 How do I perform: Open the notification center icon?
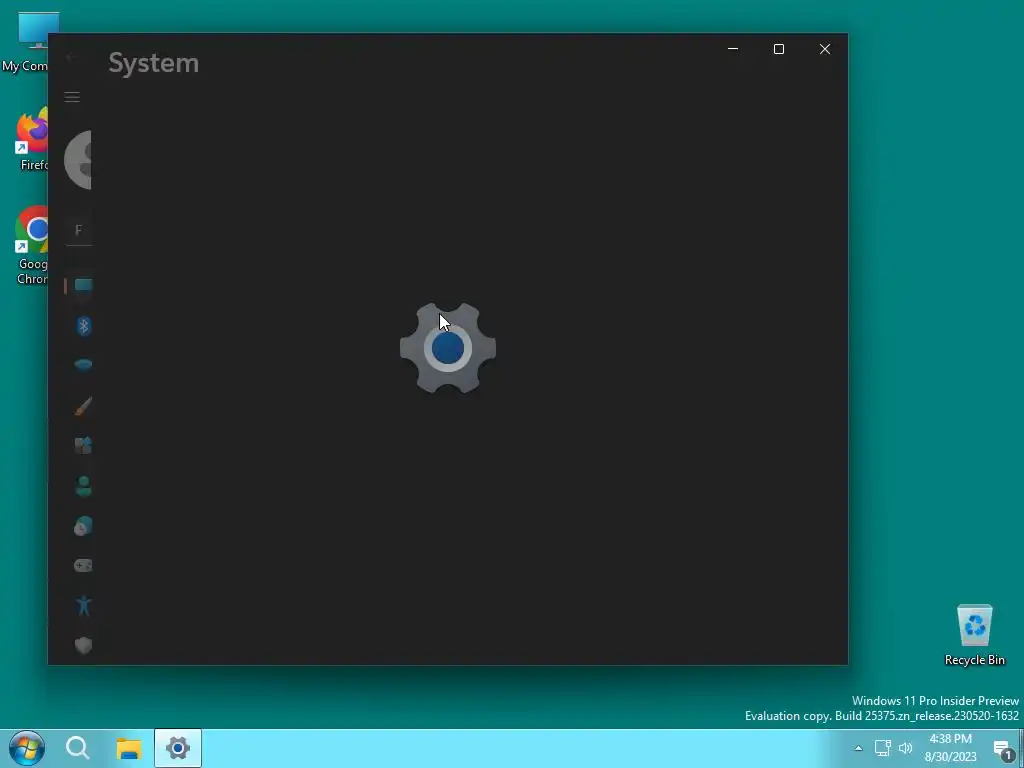pyautogui.click(x=1004, y=749)
